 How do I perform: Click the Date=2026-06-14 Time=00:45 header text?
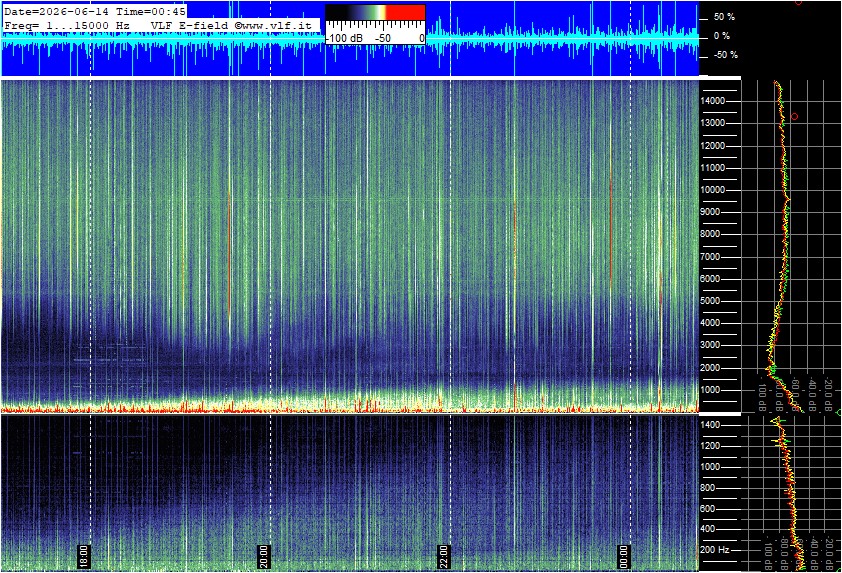click(x=95, y=11)
